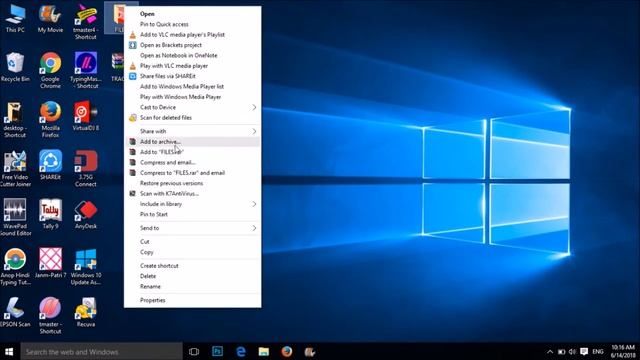Choose Scan for deleted files
Screen dimensions: 640x360
click(x=193, y=118)
